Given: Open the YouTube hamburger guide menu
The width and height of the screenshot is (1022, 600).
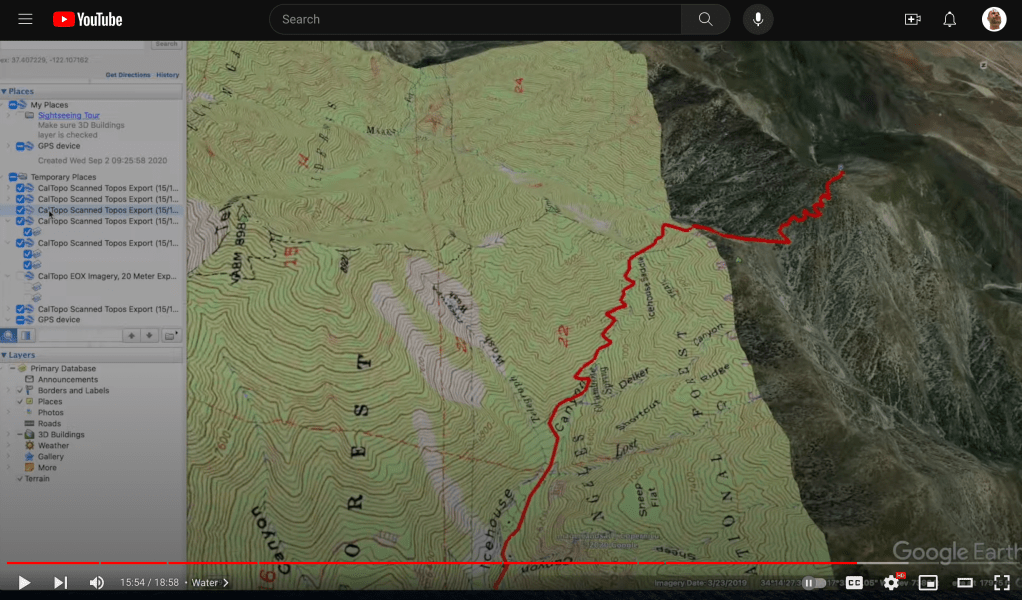Looking at the screenshot, I should tap(25, 19).
